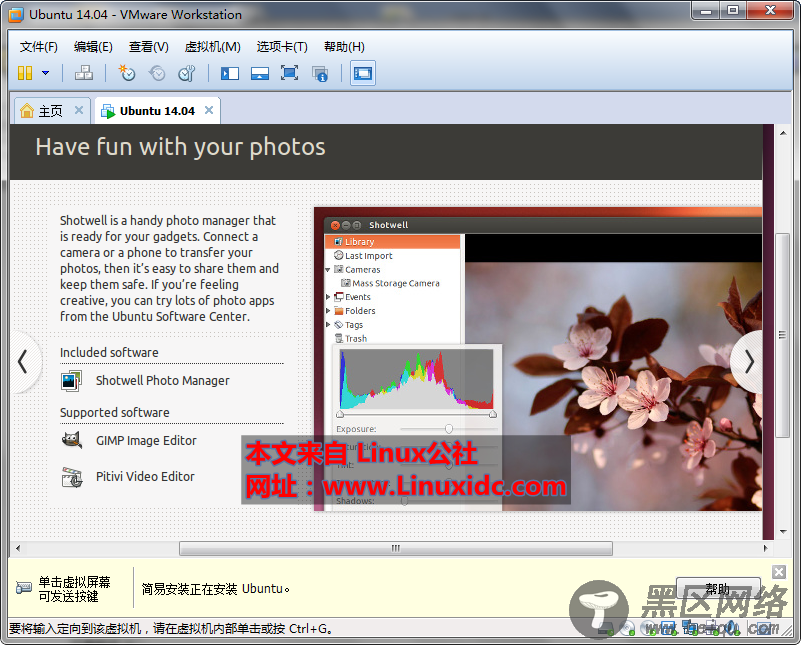Image resolution: width=801 pixels, height=645 pixels.
Task: Toggle the thumbnail bar view icon
Action: [260, 73]
